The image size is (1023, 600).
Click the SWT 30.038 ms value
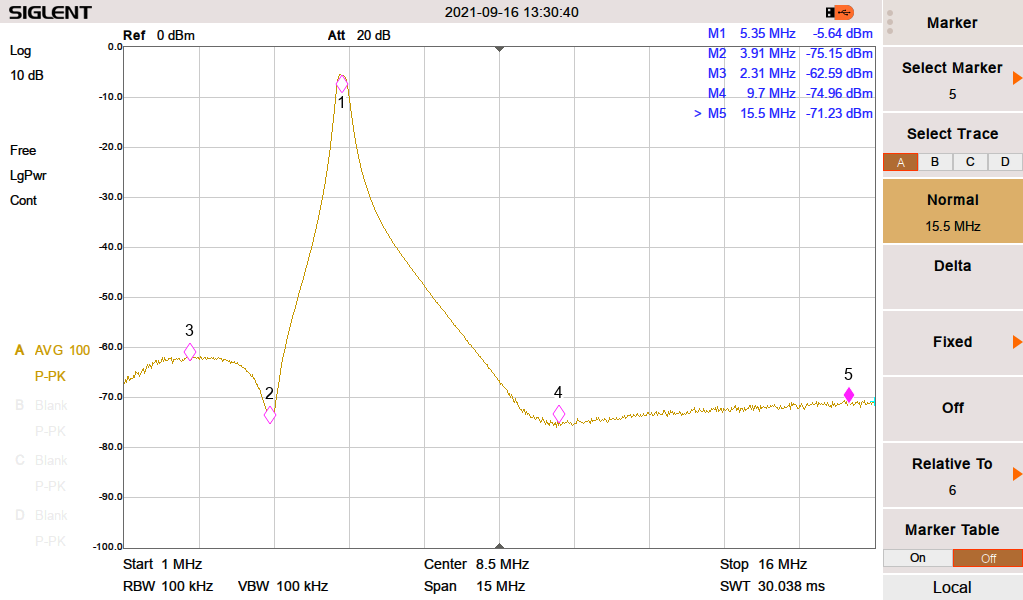click(x=772, y=586)
